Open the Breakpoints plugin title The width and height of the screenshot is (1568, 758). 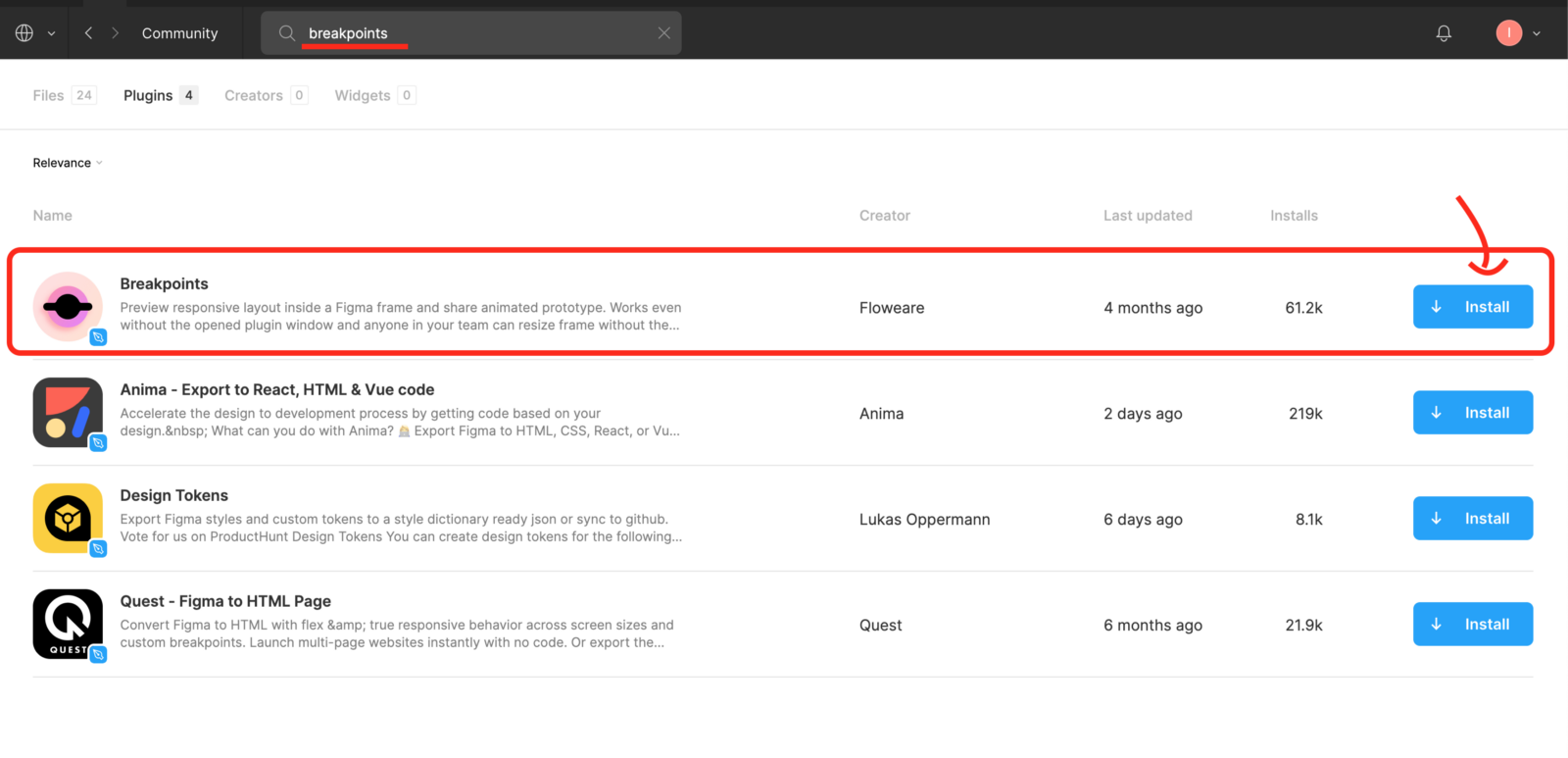(165, 283)
